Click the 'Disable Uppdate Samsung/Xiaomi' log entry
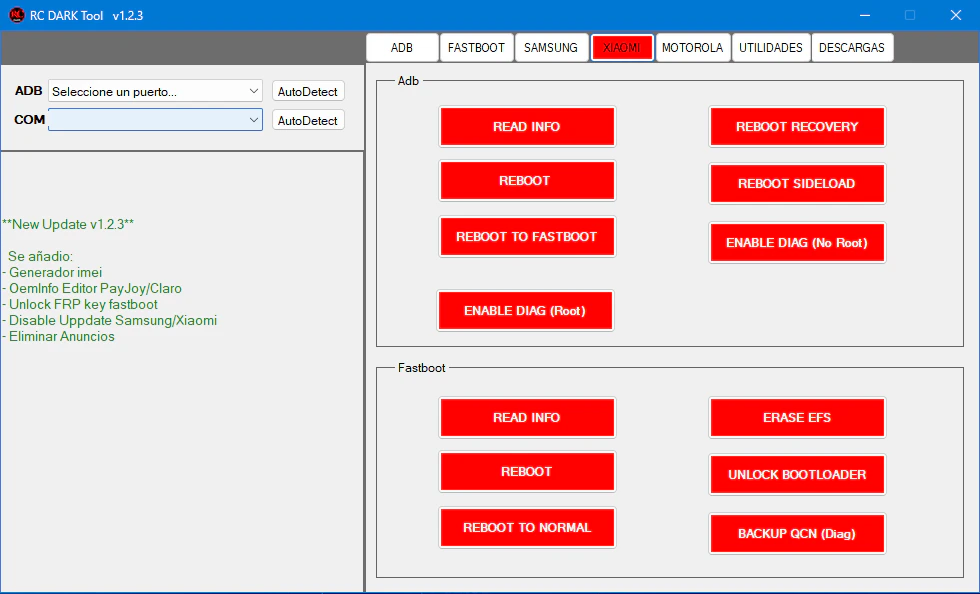 coord(110,320)
